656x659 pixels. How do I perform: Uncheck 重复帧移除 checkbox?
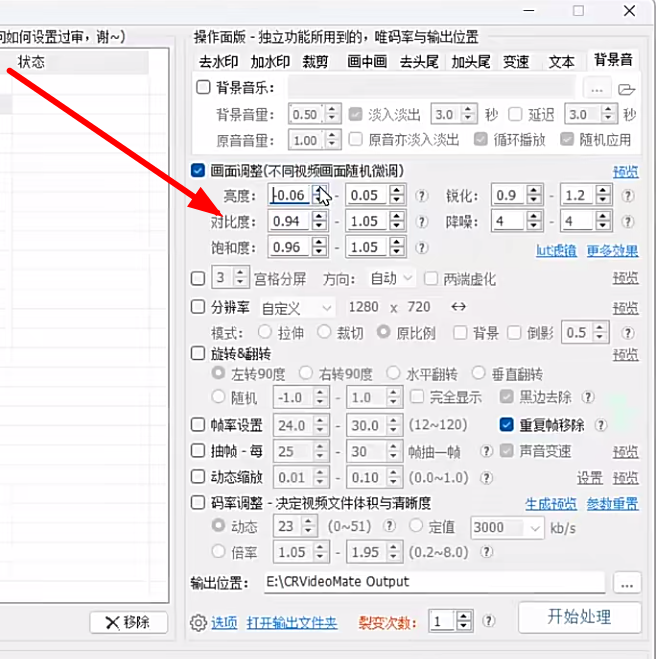pyautogui.click(x=506, y=425)
